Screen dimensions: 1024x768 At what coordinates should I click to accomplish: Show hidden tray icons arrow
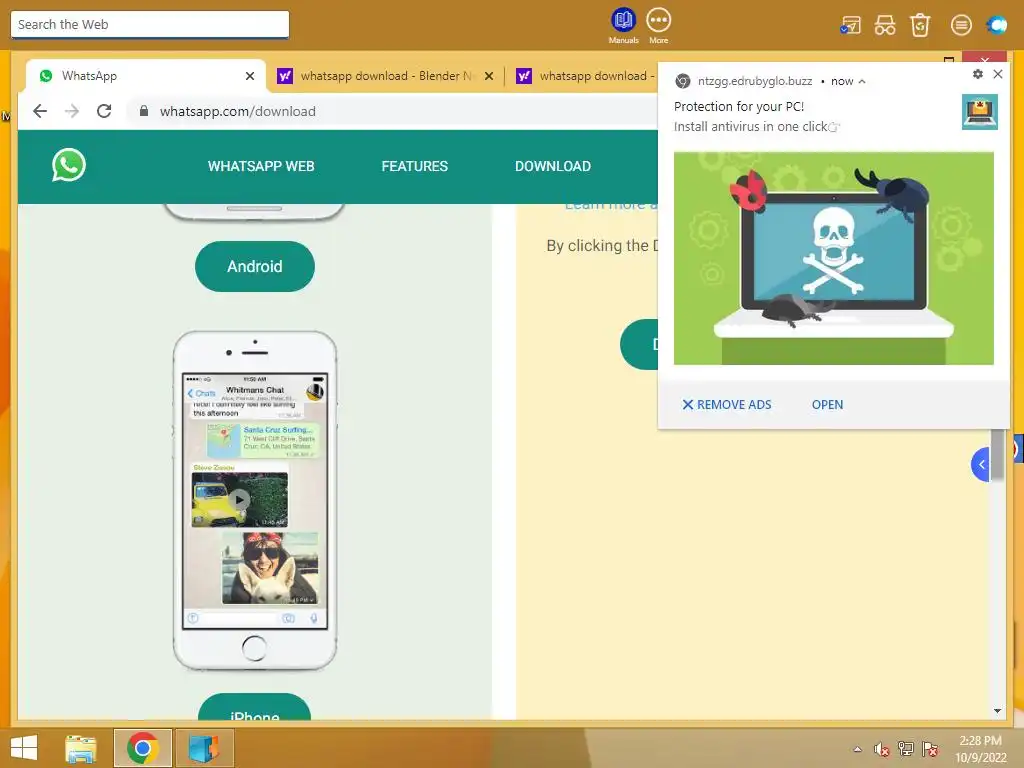coord(857,749)
